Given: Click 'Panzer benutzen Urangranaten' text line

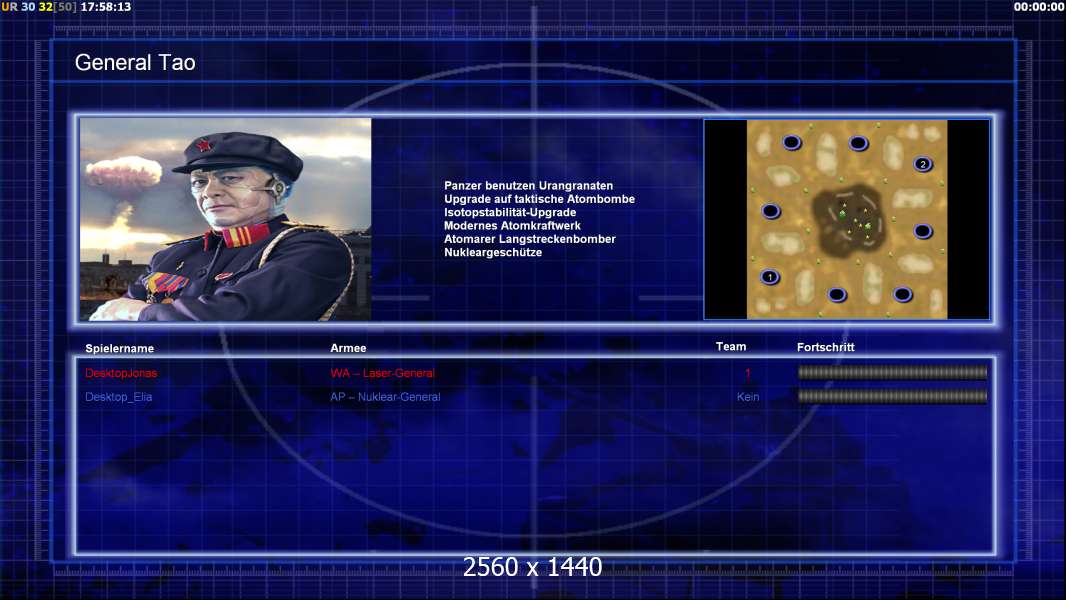Looking at the screenshot, I should coord(528,186).
